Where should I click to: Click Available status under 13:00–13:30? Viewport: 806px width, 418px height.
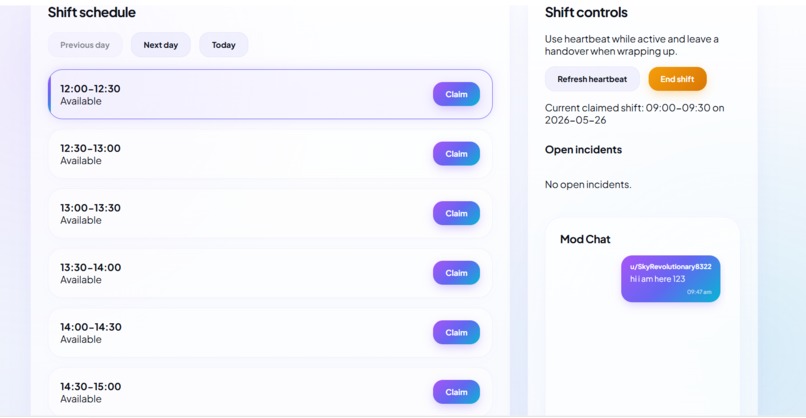[x=81, y=221]
